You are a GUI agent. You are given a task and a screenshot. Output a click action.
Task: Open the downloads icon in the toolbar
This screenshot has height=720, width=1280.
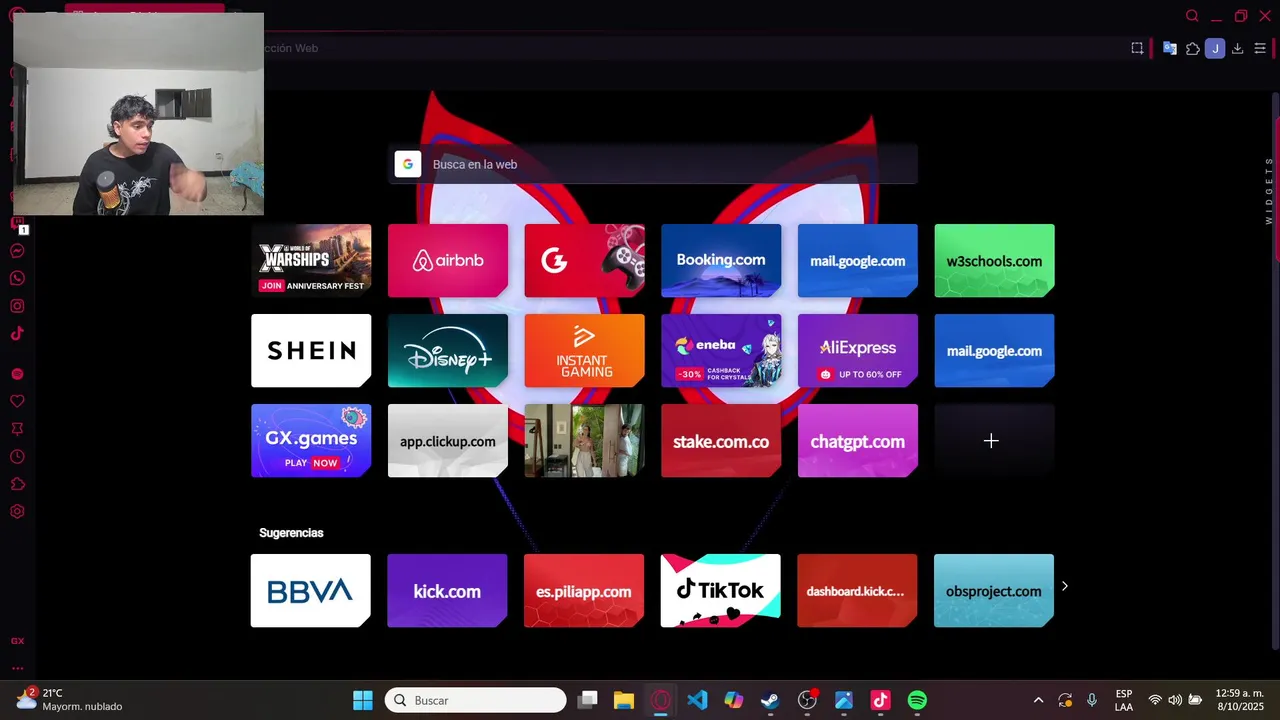(x=1237, y=48)
